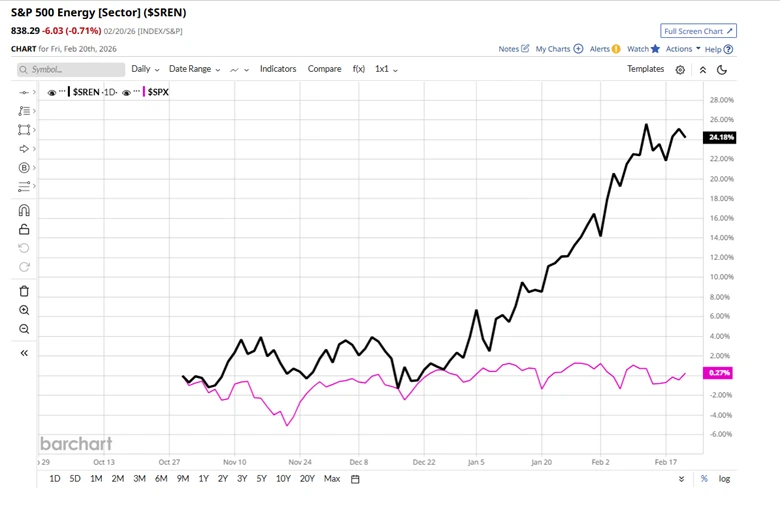Screen dimensions: 780x511
Task: Click the $SPX magenta color bar
Action: coord(144,92)
